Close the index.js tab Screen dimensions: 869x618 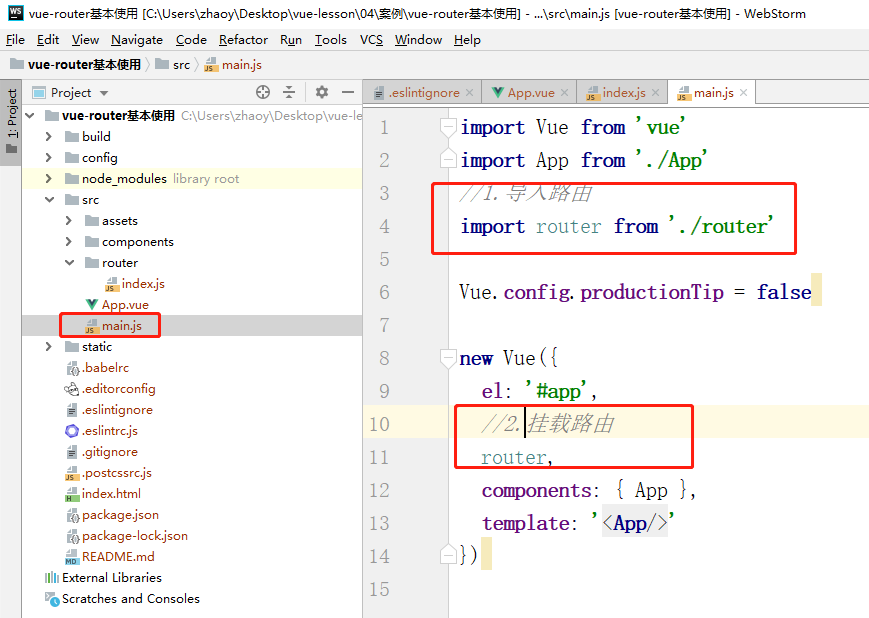click(655, 93)
